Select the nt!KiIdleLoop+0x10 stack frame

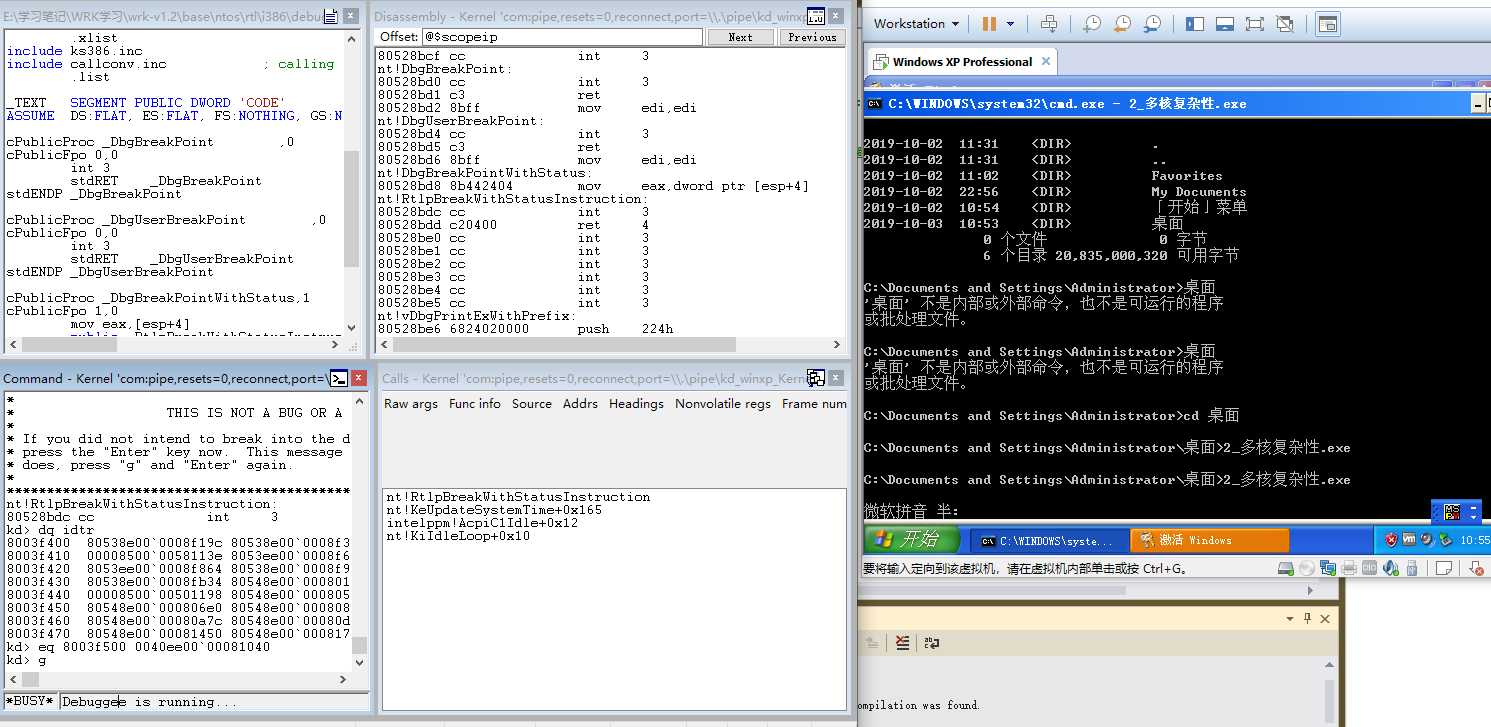point(458,536)
